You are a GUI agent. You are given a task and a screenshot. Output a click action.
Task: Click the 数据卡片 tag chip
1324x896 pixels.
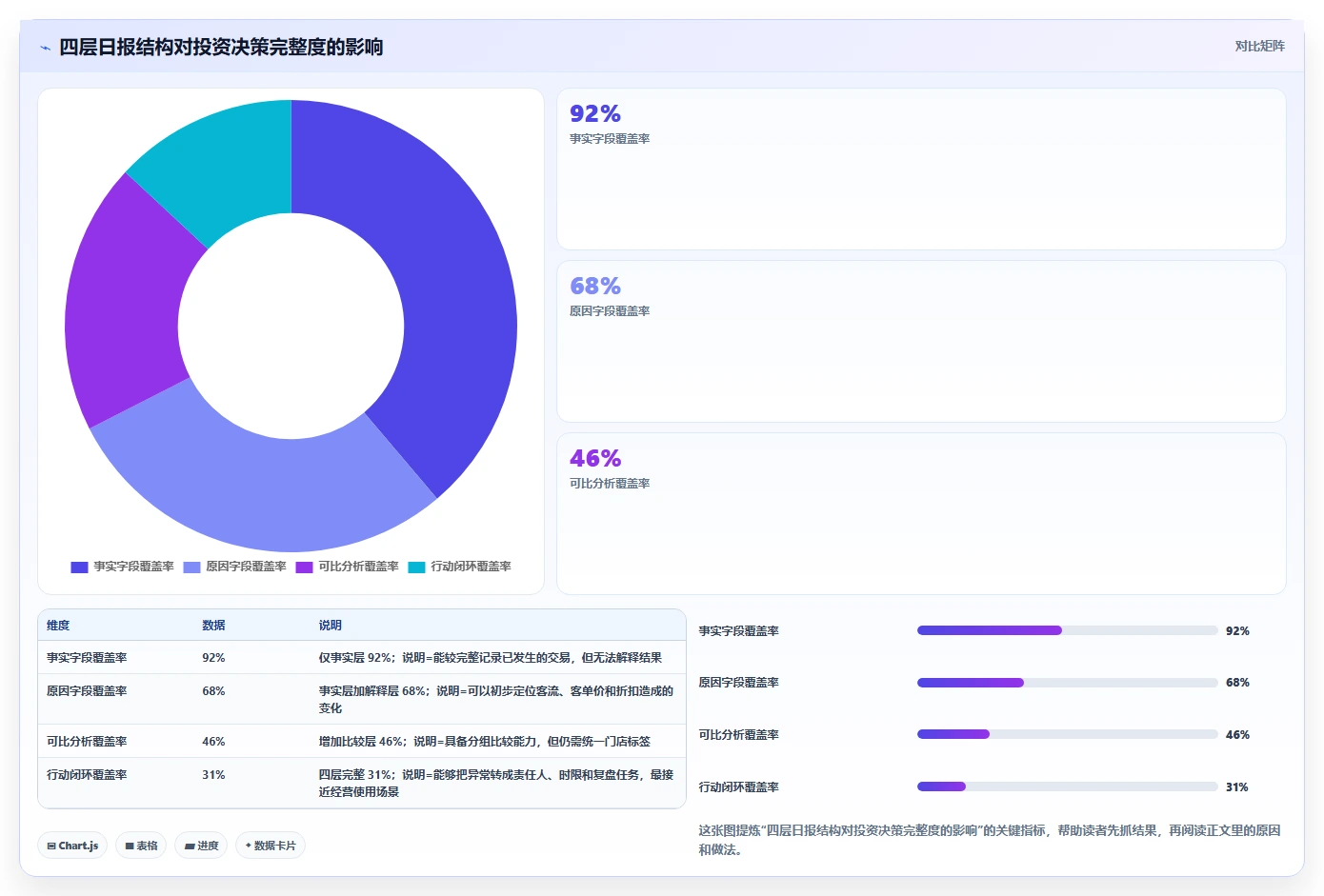click(x=271, y=846)
